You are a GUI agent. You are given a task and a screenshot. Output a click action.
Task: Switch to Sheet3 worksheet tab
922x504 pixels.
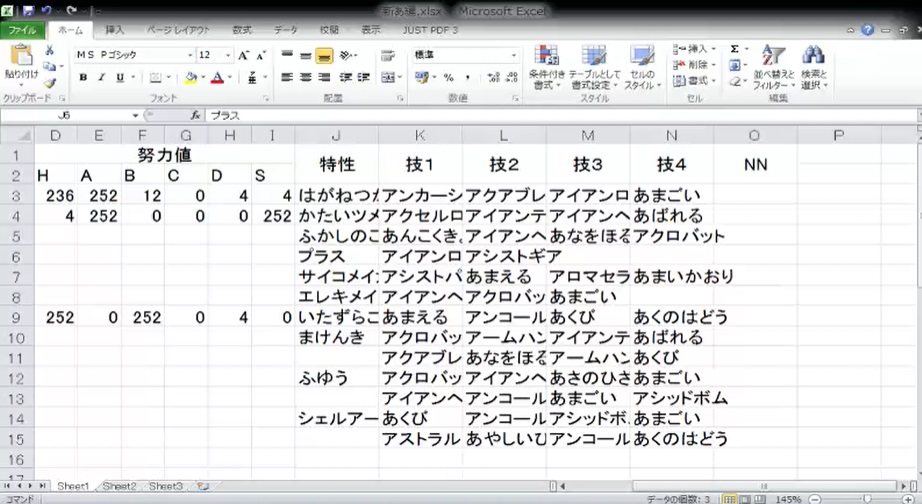166,486
